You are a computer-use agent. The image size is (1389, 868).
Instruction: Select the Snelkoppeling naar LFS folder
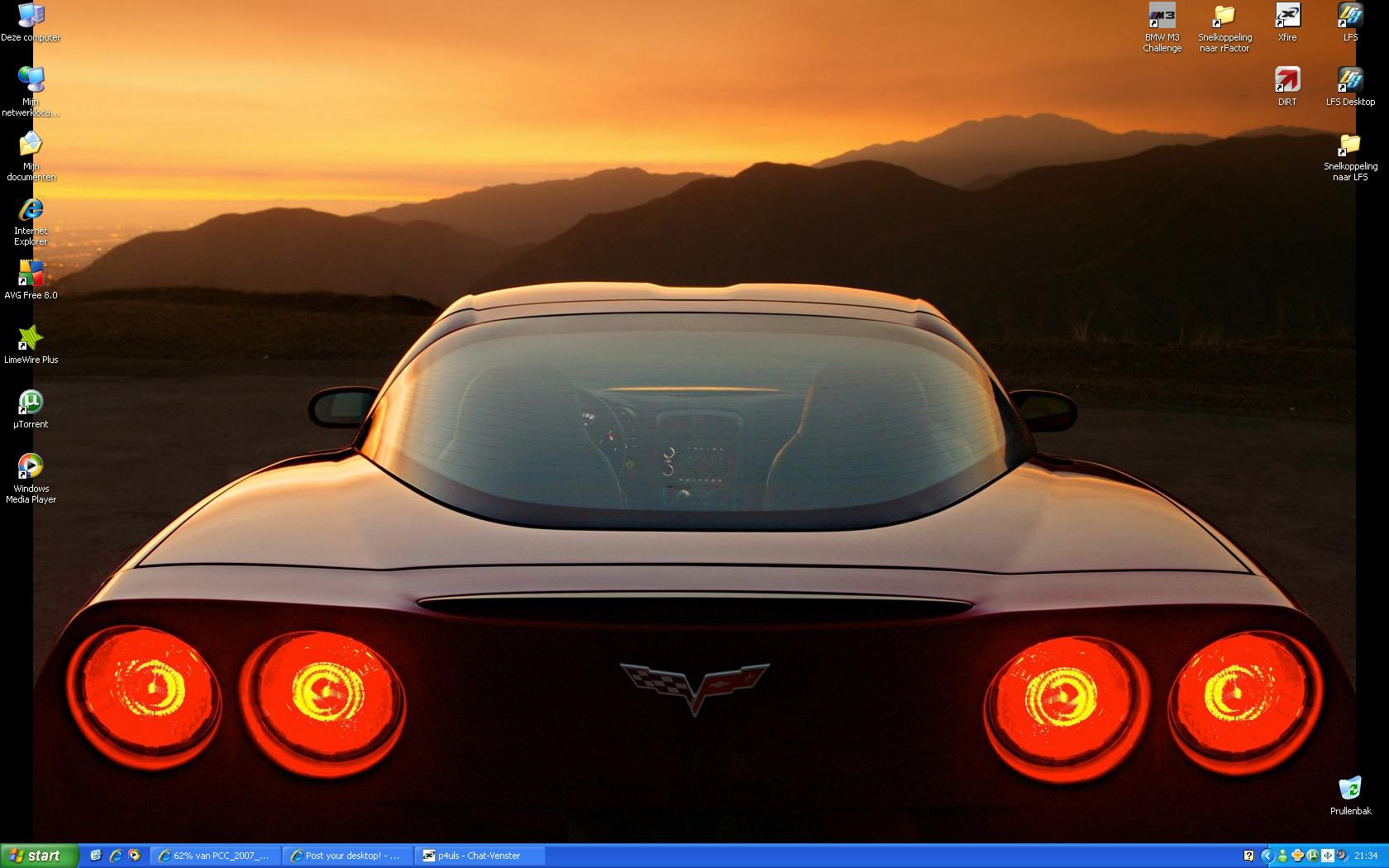coord(1350,156)
